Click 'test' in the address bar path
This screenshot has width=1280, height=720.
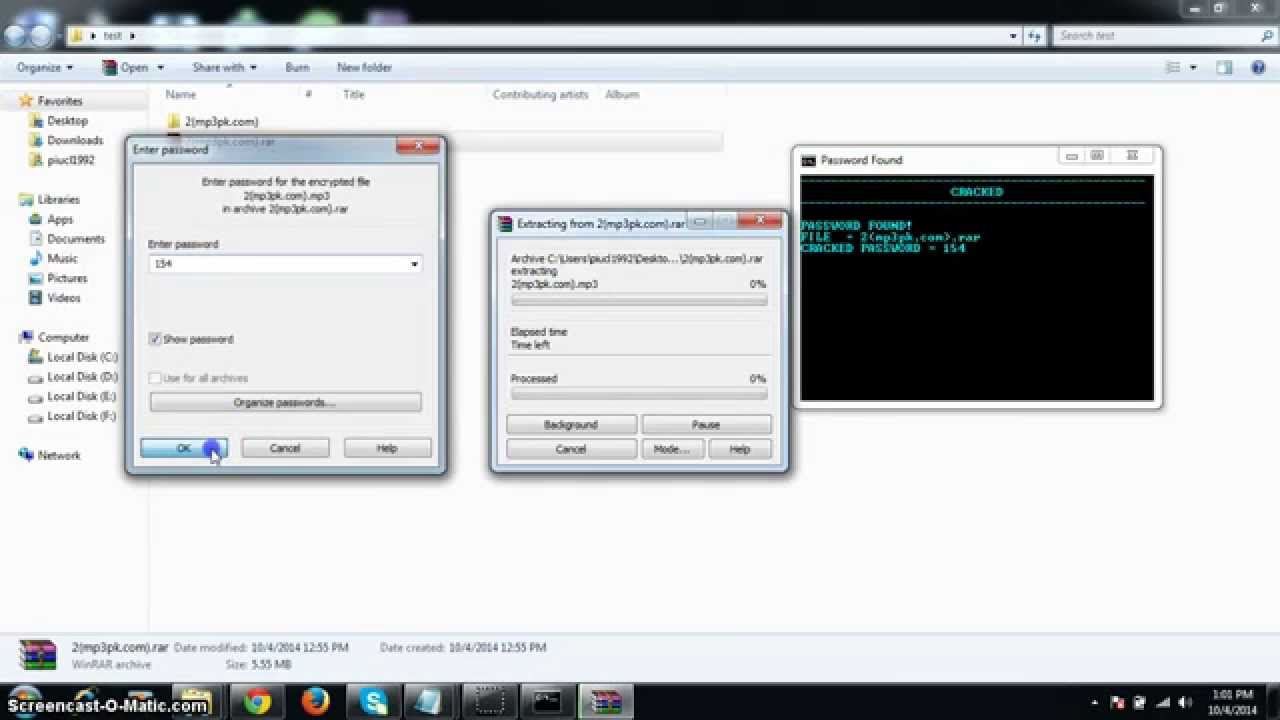tap(113, 36)
